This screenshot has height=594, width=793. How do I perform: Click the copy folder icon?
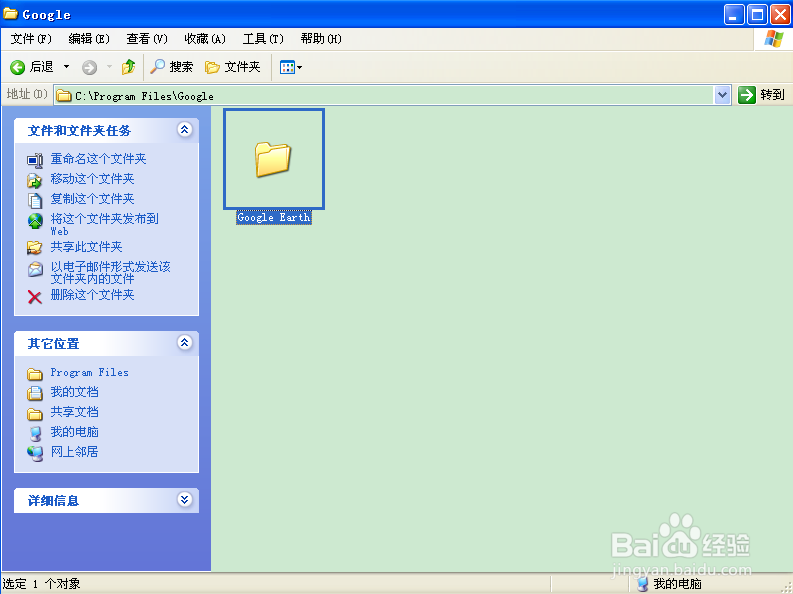35,200
